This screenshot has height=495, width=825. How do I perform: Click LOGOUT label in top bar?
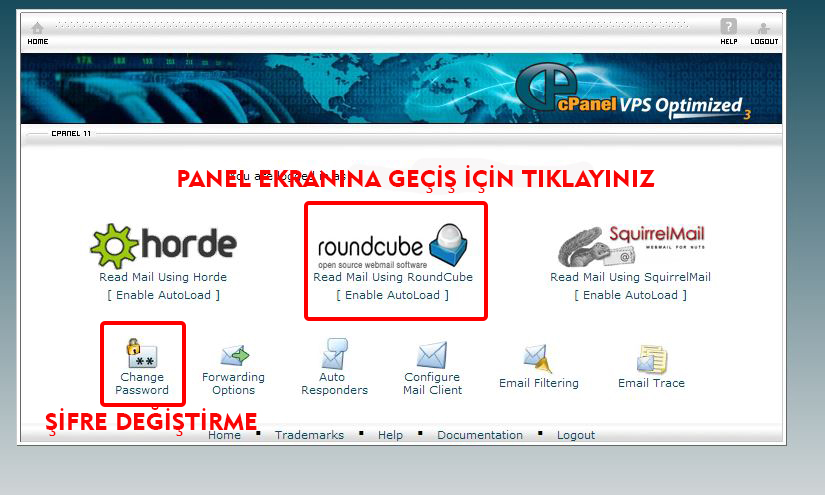[x=764, y=42]
